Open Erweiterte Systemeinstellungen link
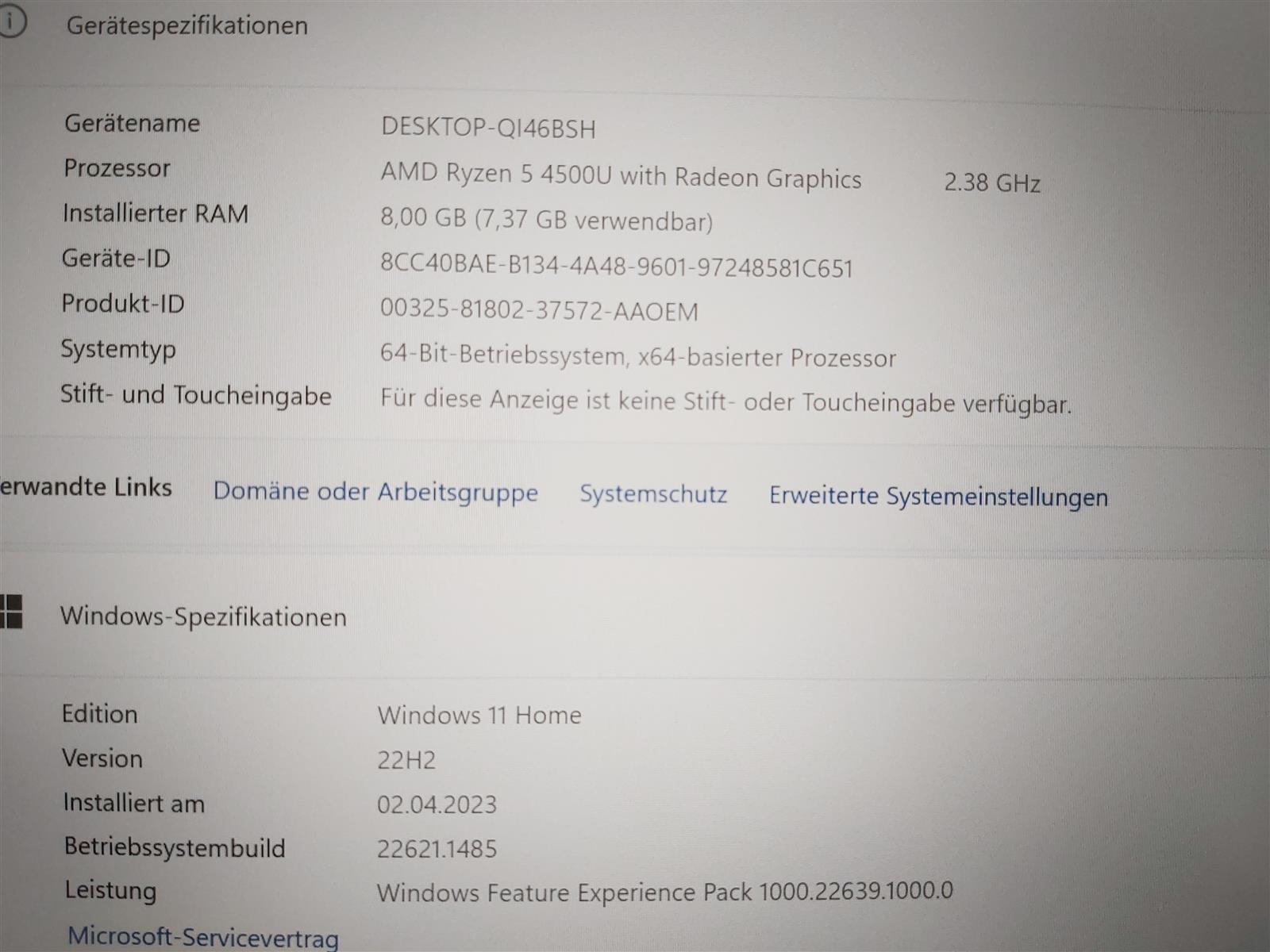Image resolution: width=1270 pixels, height=952 pixels. [x=938, y=497]
